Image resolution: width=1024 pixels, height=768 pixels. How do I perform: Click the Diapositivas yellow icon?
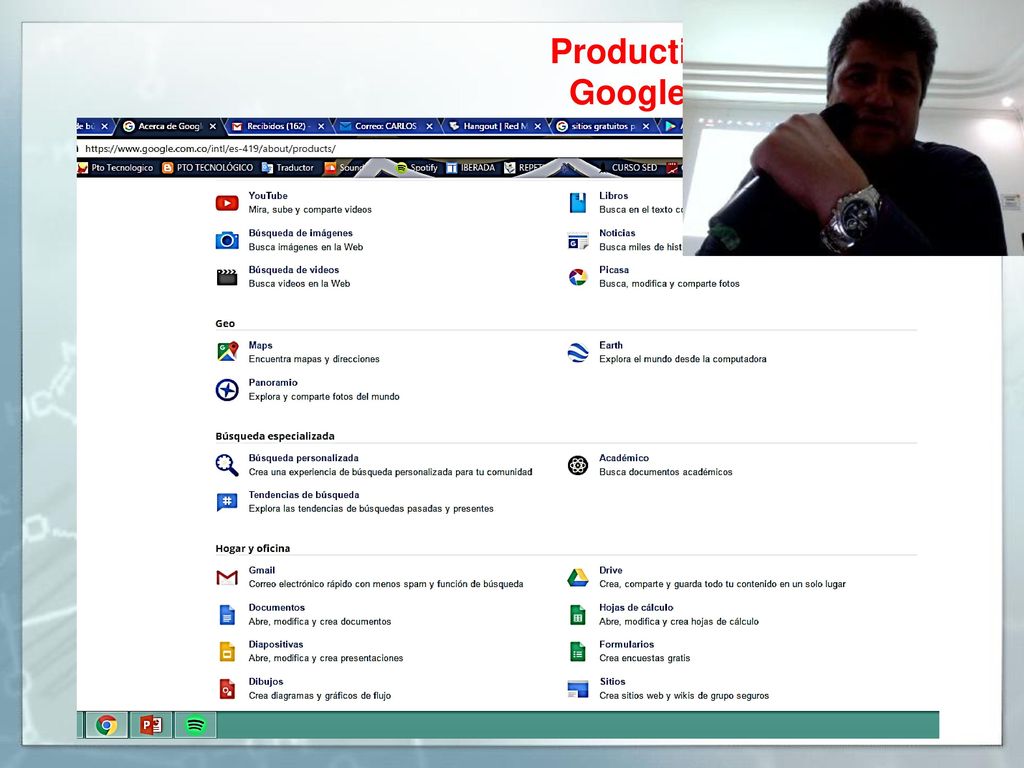tap(227, 651)
